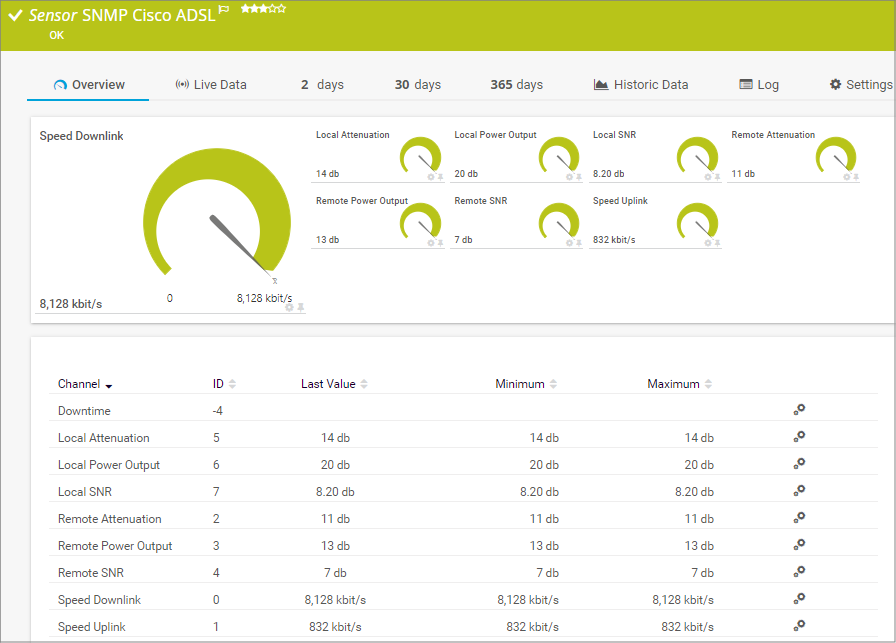The image size is (896, 643).
Task: Open the Log tab
Action: tap(759, 85)
